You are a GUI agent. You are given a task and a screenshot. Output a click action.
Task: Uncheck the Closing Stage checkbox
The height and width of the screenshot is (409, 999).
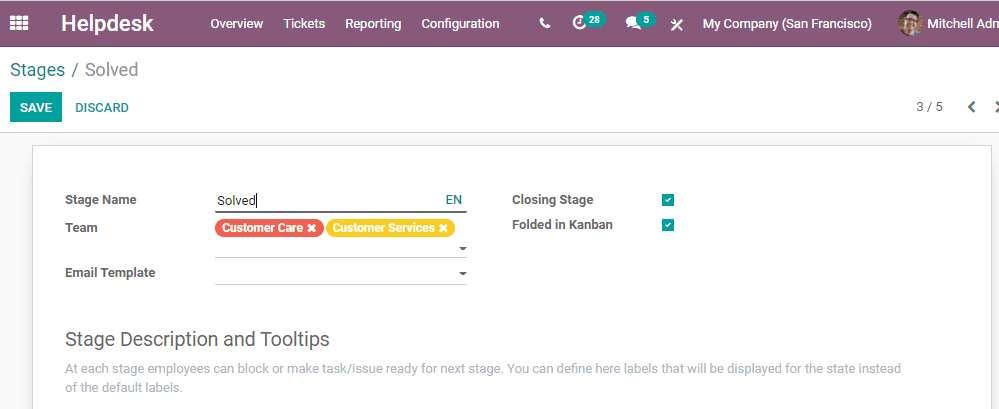(x=668, y=200)
